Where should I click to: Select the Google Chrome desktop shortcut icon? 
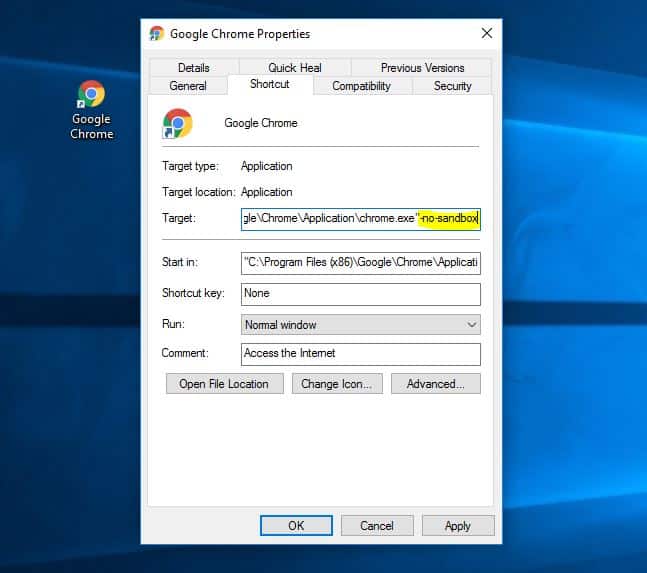91,110
